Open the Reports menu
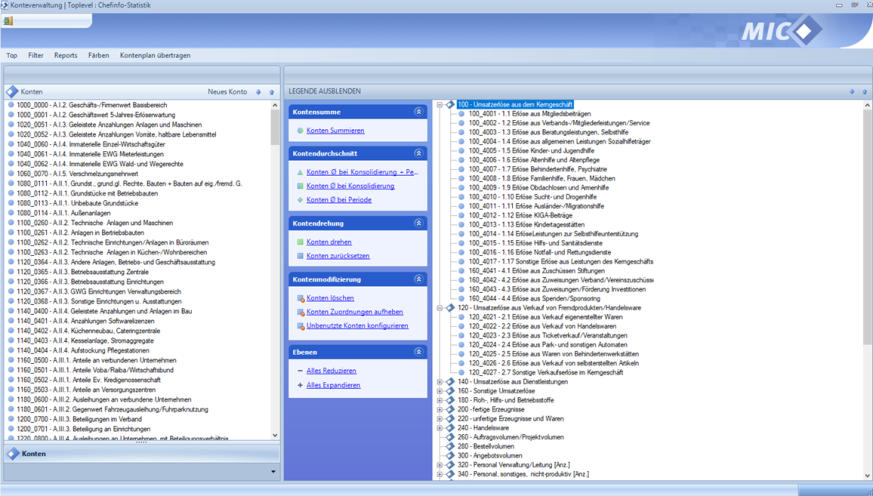873x496 pixels. click(x=66, y=55)
